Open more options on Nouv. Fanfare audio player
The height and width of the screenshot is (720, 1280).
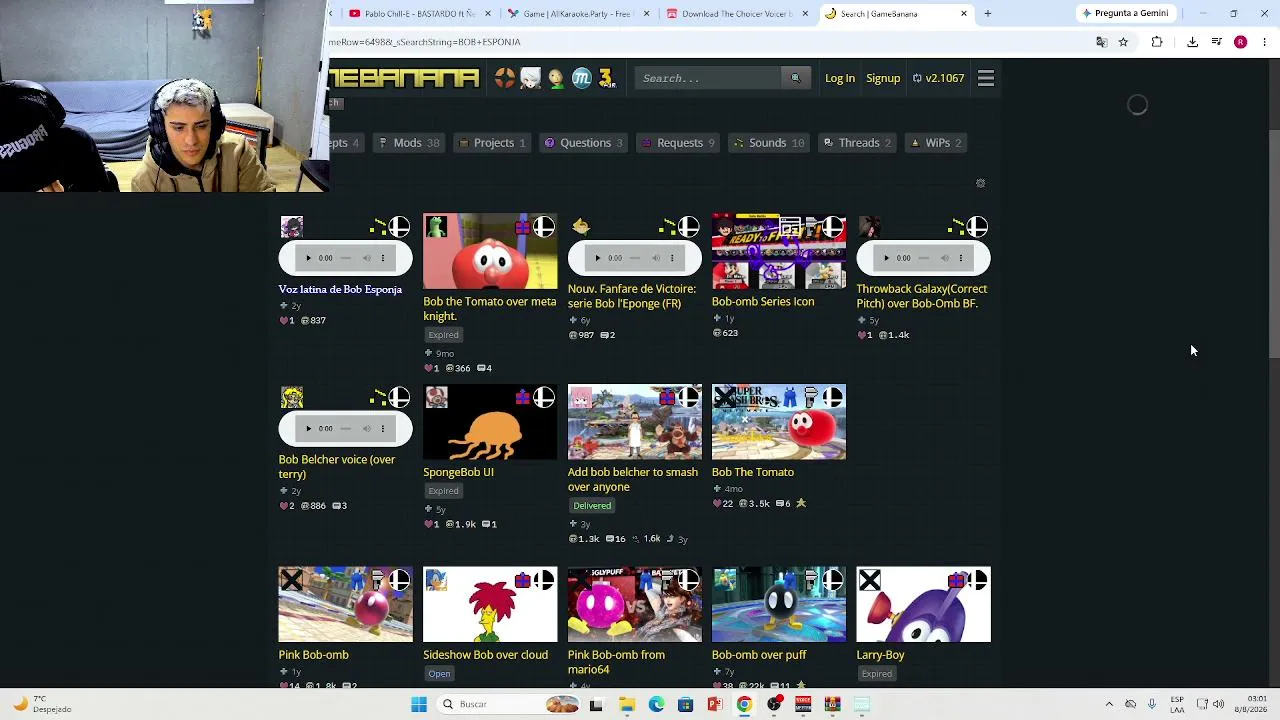(672, 258)
